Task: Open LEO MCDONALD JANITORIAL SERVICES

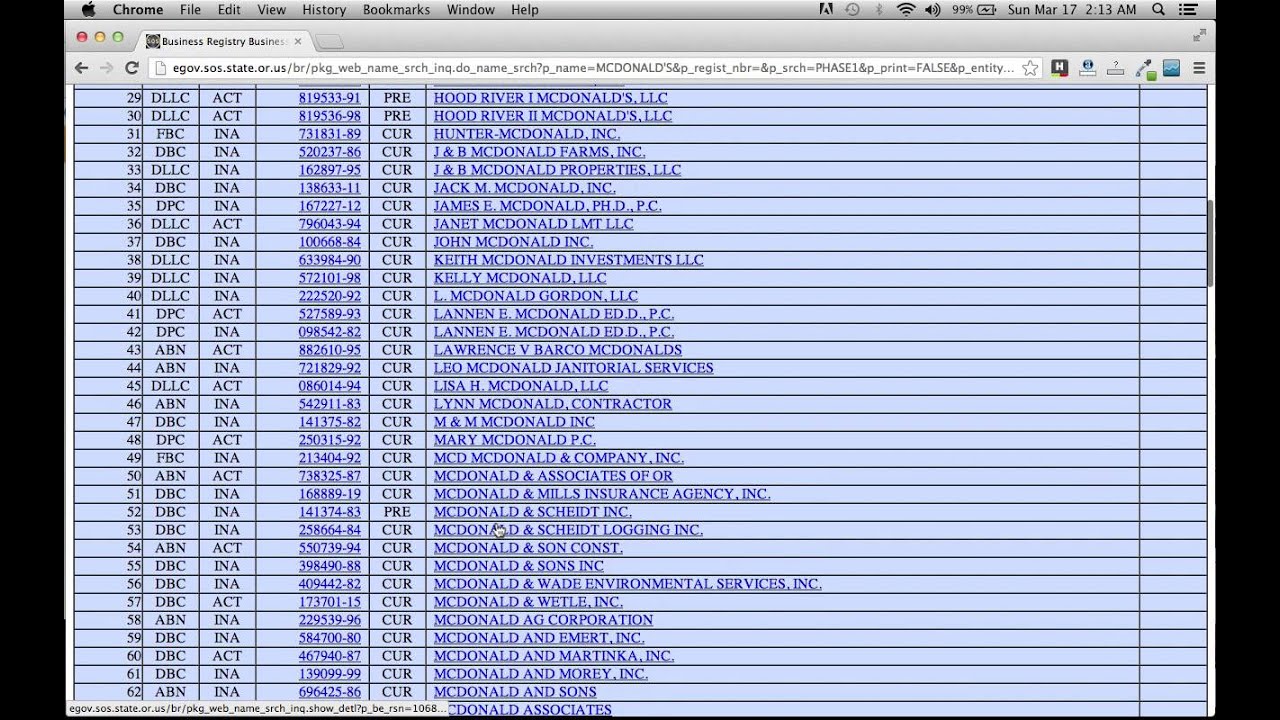Action: pos(573,368)
